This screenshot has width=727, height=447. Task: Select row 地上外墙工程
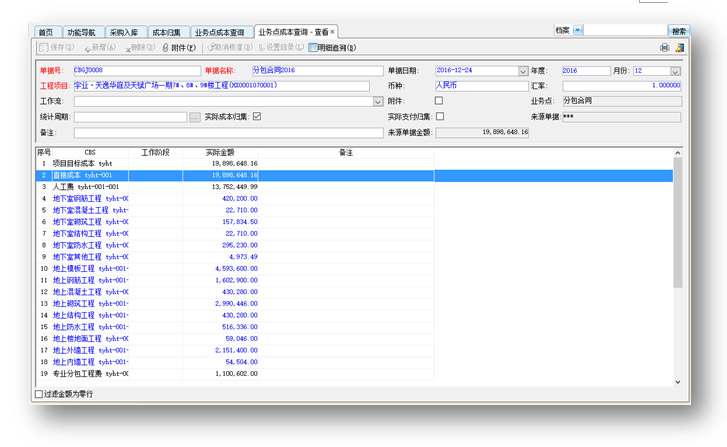[235, 350]
